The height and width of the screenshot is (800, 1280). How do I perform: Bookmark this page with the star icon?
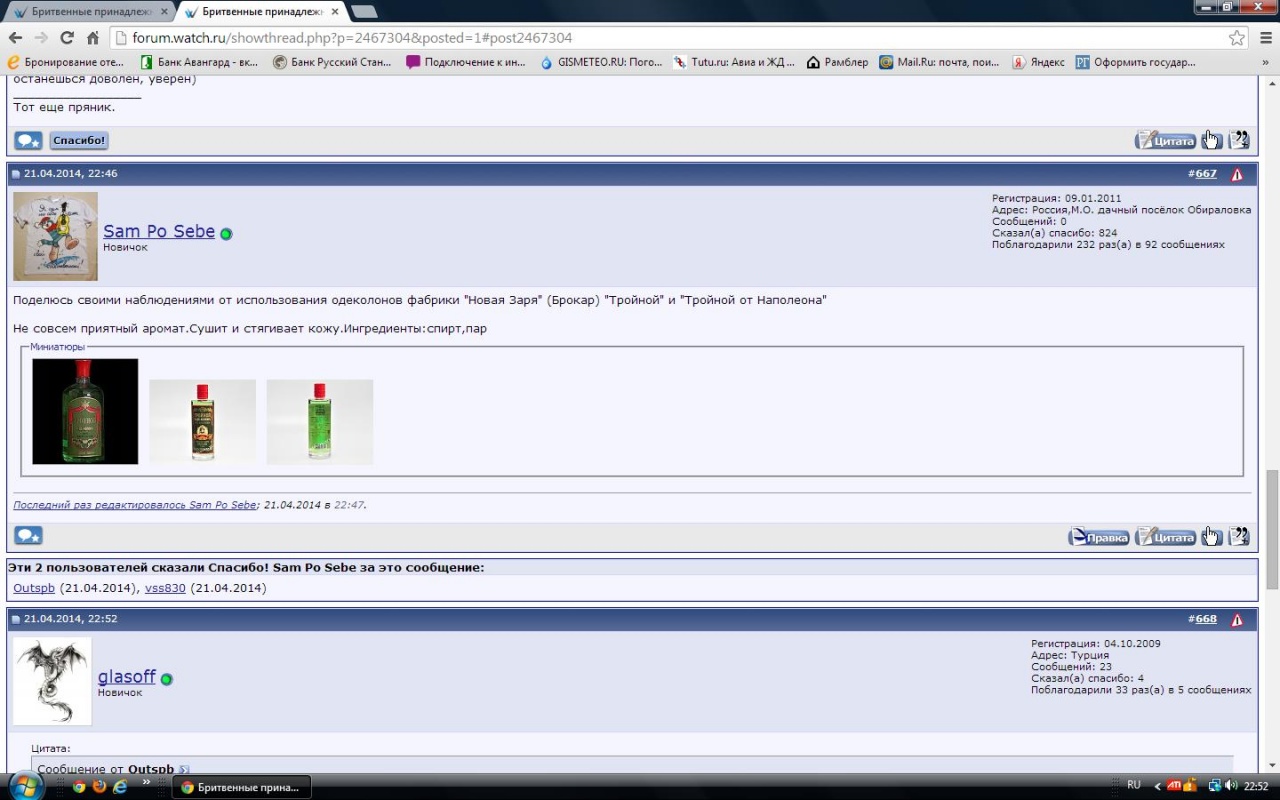tap(1237, 38)
